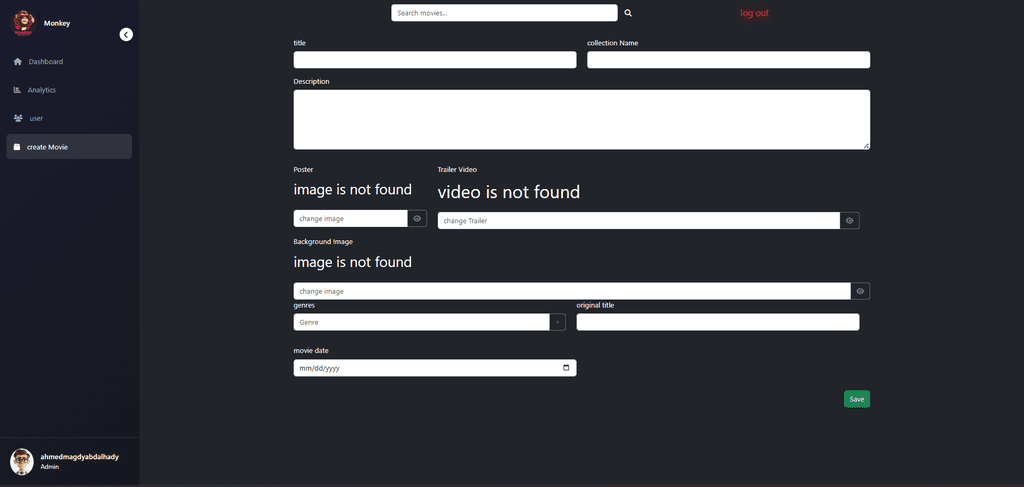Click the Monkey logo avatar
The width and height of the screenshot is (1024, 487).
click(24, 23)
